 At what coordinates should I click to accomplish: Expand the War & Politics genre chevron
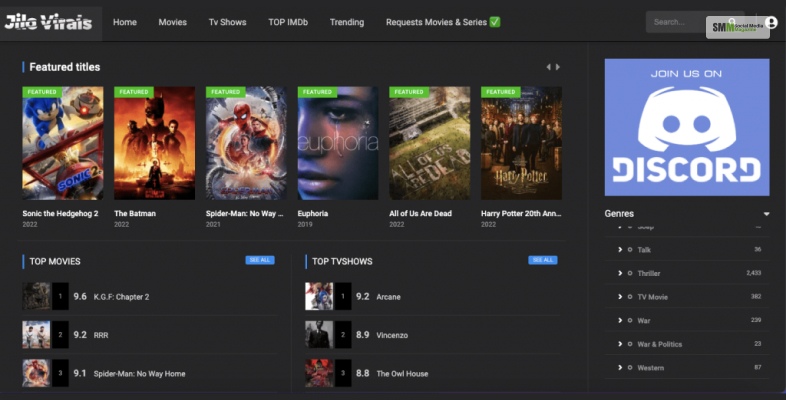[x=620, y=344]
